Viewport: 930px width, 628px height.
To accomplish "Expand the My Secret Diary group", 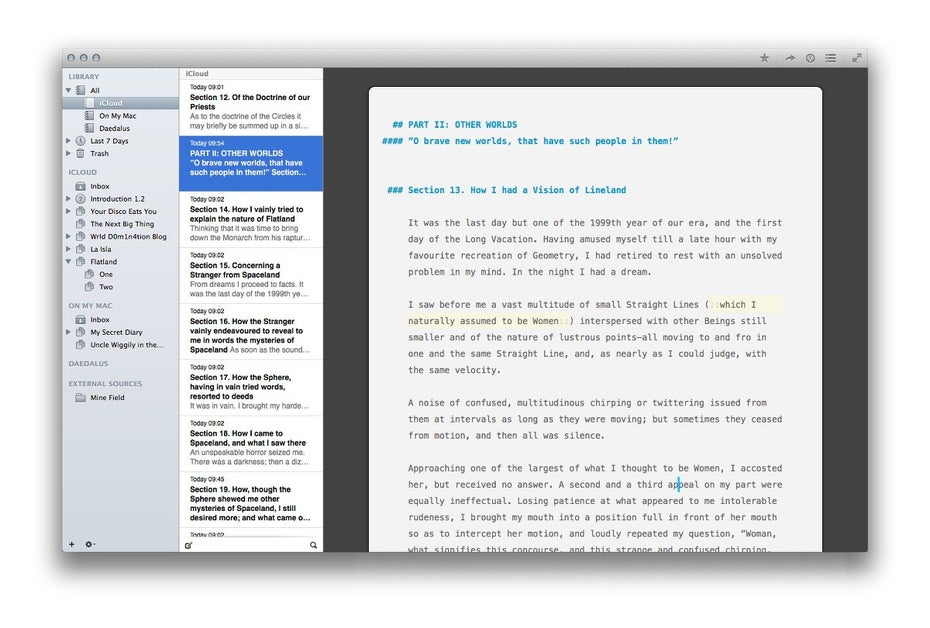I will click(68, 332).
